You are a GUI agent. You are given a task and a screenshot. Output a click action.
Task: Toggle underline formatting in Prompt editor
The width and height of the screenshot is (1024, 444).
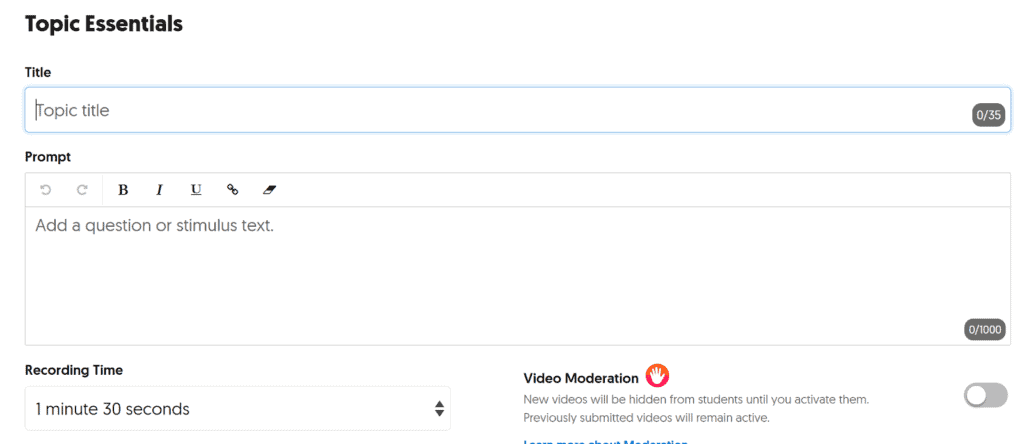click(196, 190)
